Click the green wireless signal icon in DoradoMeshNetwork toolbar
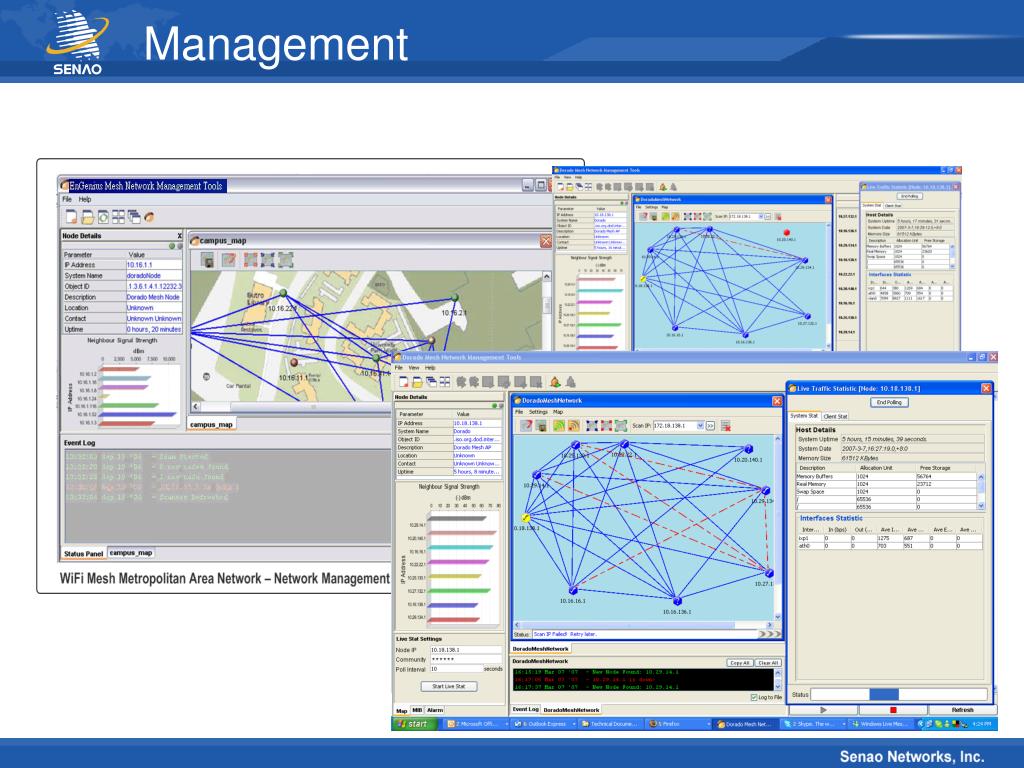Screen dimensions: 1024x768 tap(559, 426)
